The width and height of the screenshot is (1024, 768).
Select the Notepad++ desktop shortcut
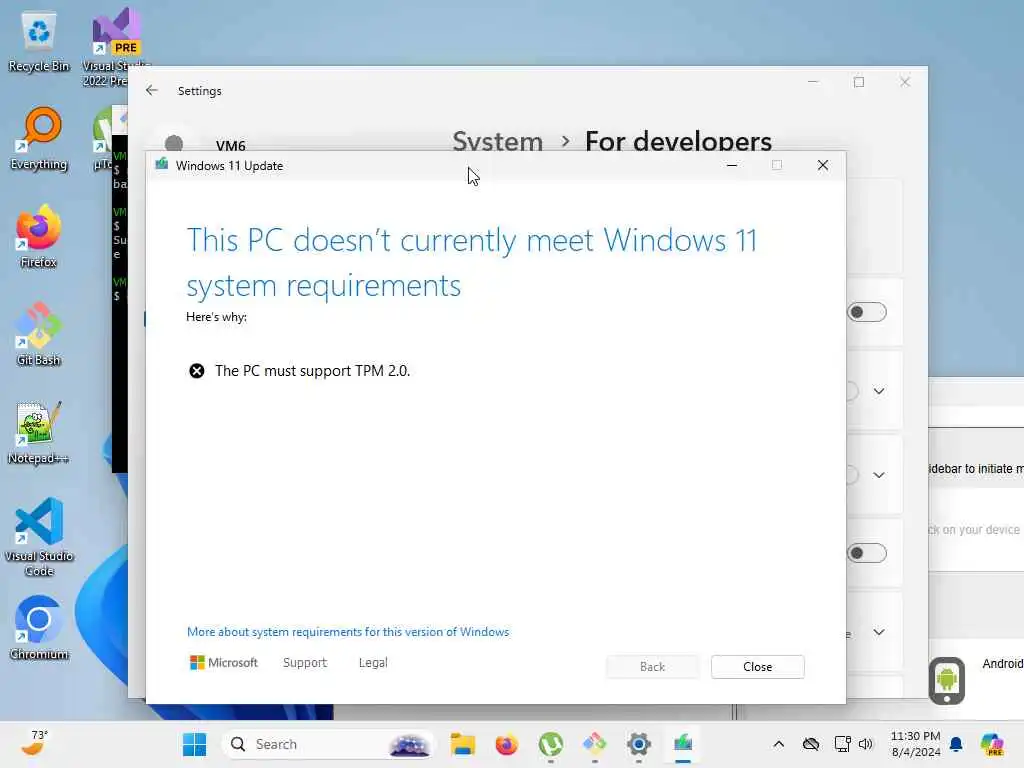[x=39, y=433]
